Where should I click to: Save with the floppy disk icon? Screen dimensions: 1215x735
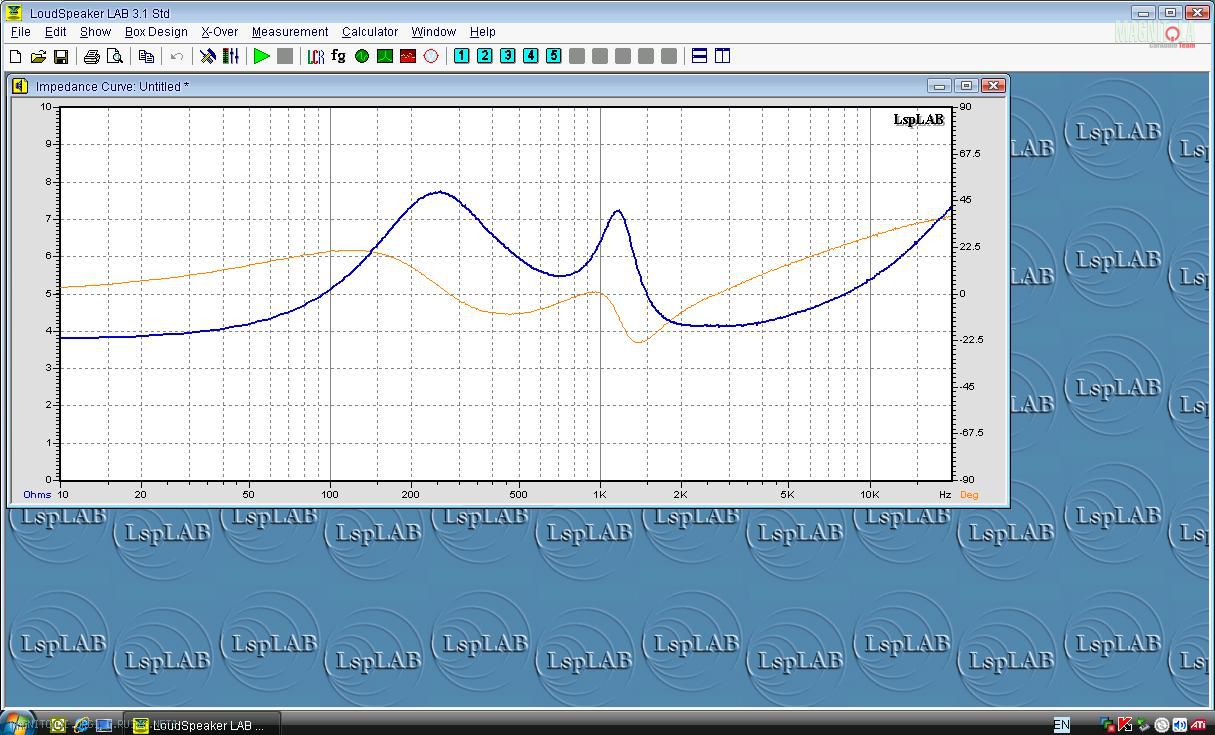(x=61, y=57)
